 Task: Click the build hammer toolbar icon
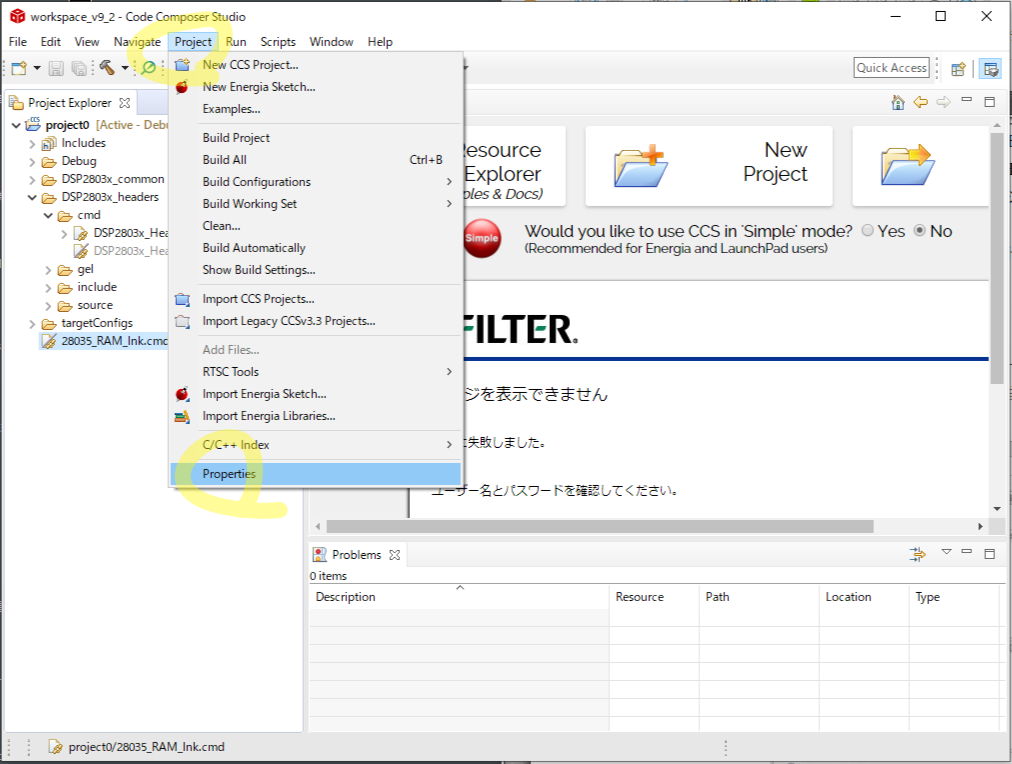point(107,68)
